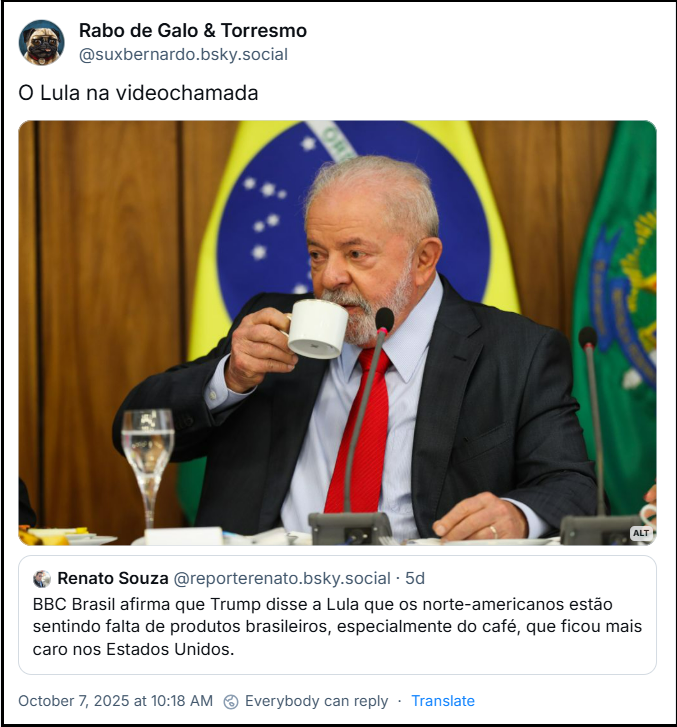Select the 'Everybody can reply' label
Screen dimensions: 677x727
coord(316,701)
